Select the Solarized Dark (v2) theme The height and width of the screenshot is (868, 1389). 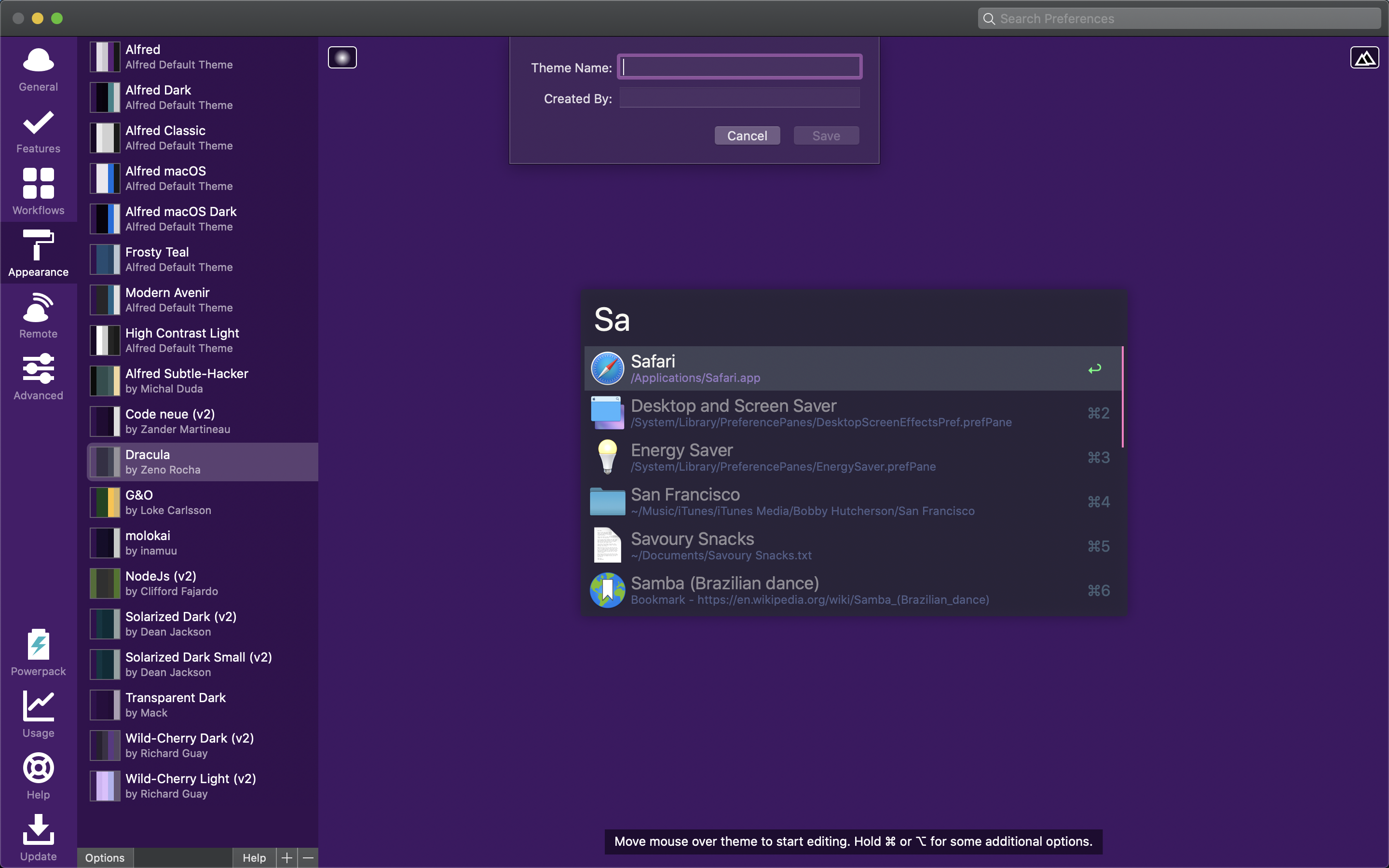click(x=203, y=624)
